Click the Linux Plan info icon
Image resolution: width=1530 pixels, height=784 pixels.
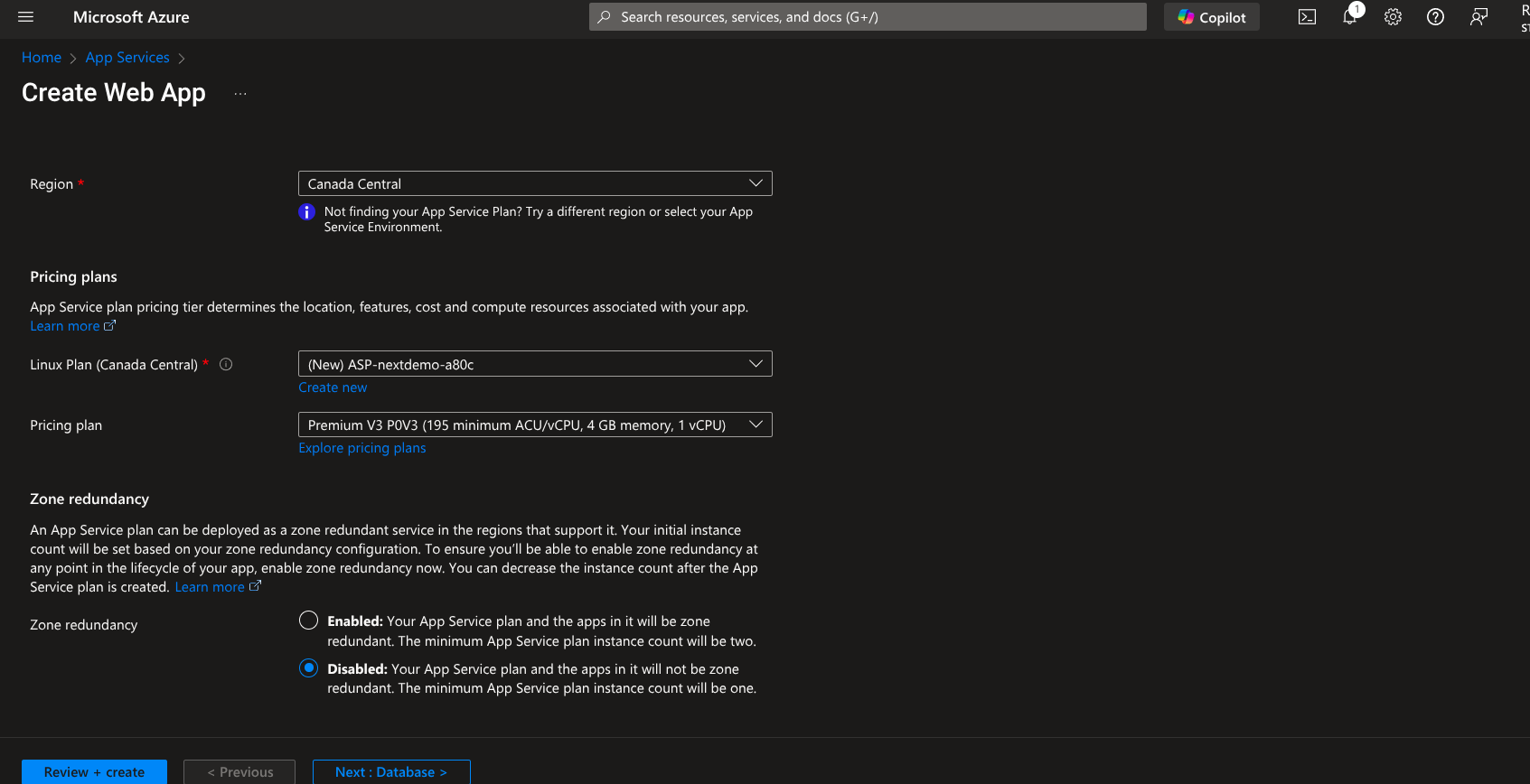coord(226,364)
